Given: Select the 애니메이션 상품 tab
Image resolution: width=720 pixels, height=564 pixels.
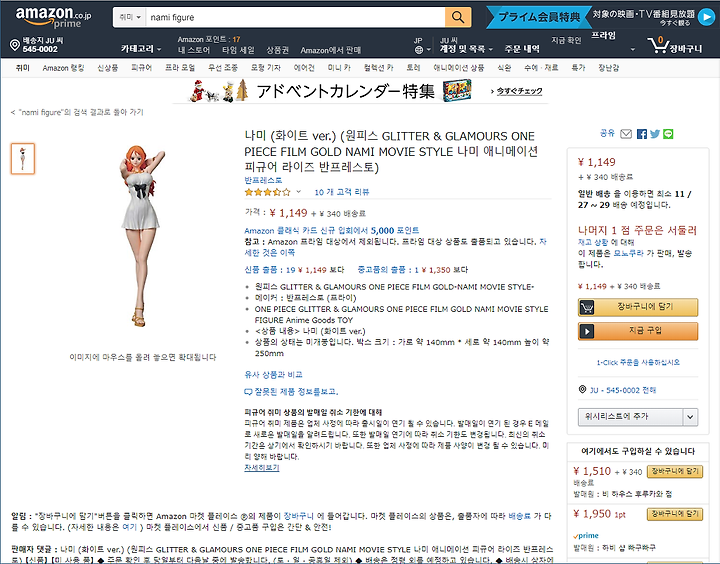Looking at the screenshot, I should (x=459, y=68).
